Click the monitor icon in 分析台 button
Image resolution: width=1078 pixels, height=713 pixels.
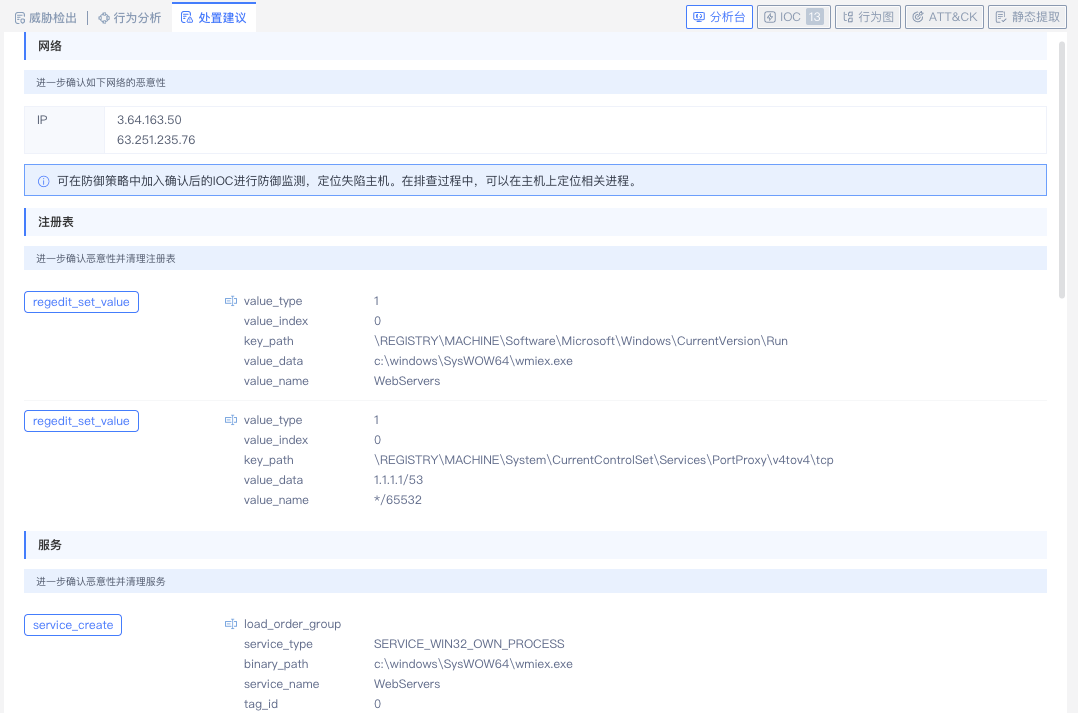pos(699,17)
